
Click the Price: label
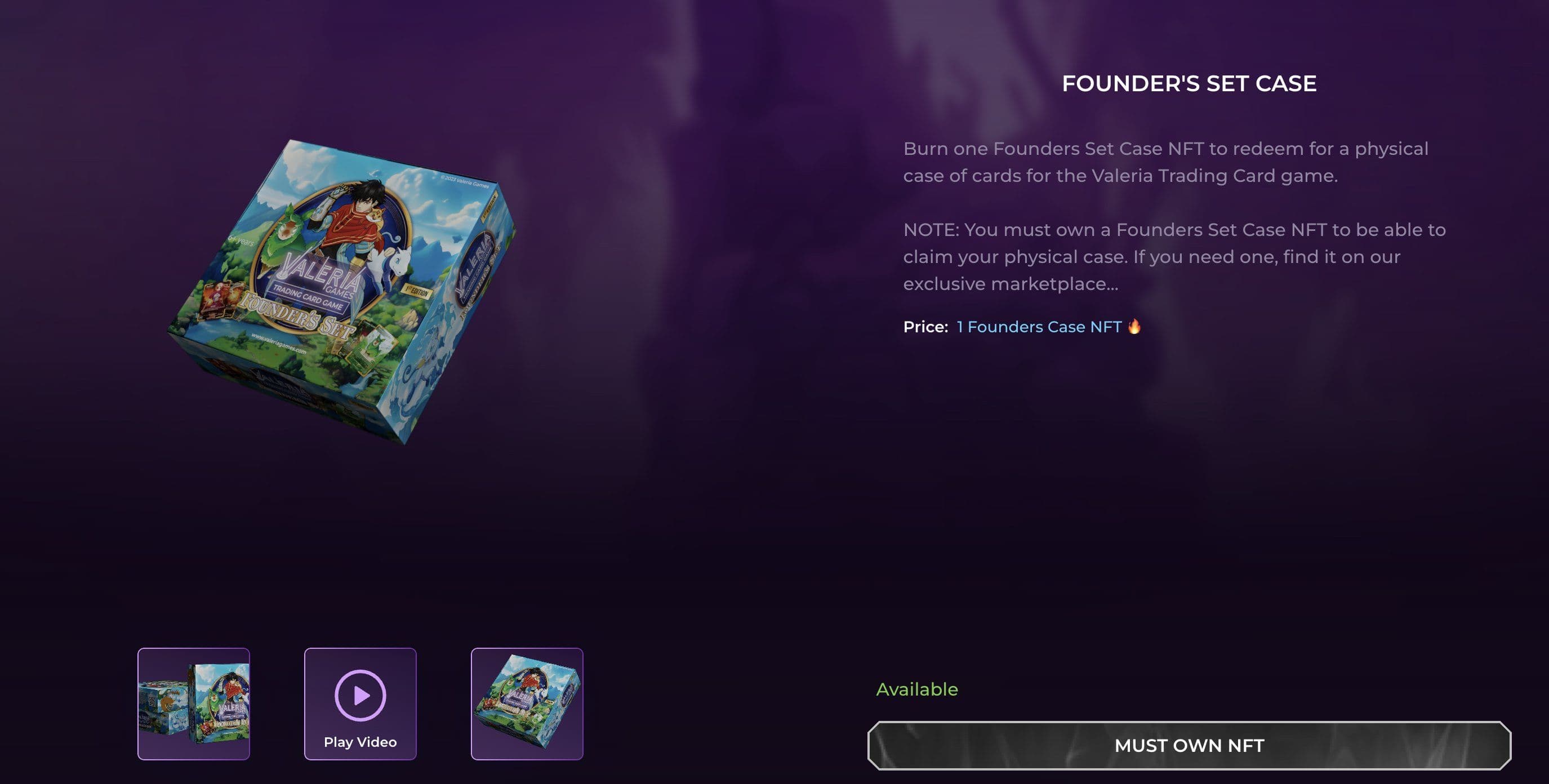click(x=925, y=327)
